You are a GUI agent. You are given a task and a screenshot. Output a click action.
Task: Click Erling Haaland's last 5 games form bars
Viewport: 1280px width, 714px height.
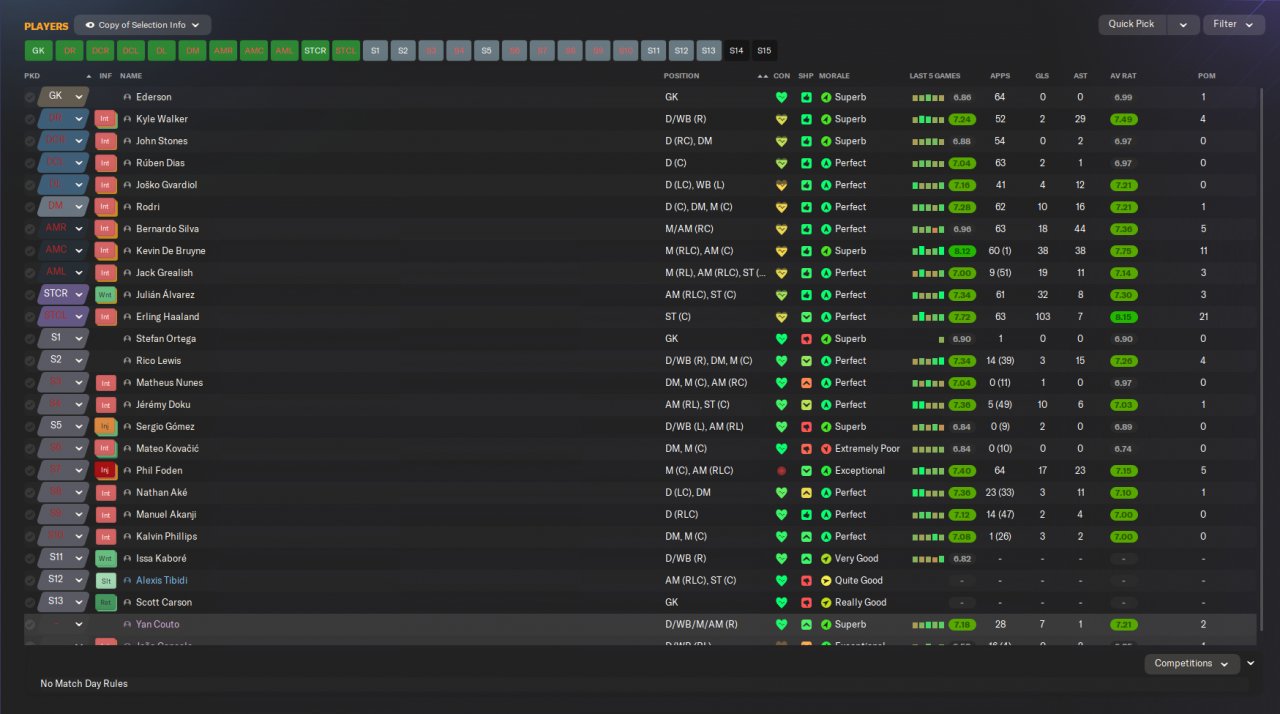click(x=927, y=317)
